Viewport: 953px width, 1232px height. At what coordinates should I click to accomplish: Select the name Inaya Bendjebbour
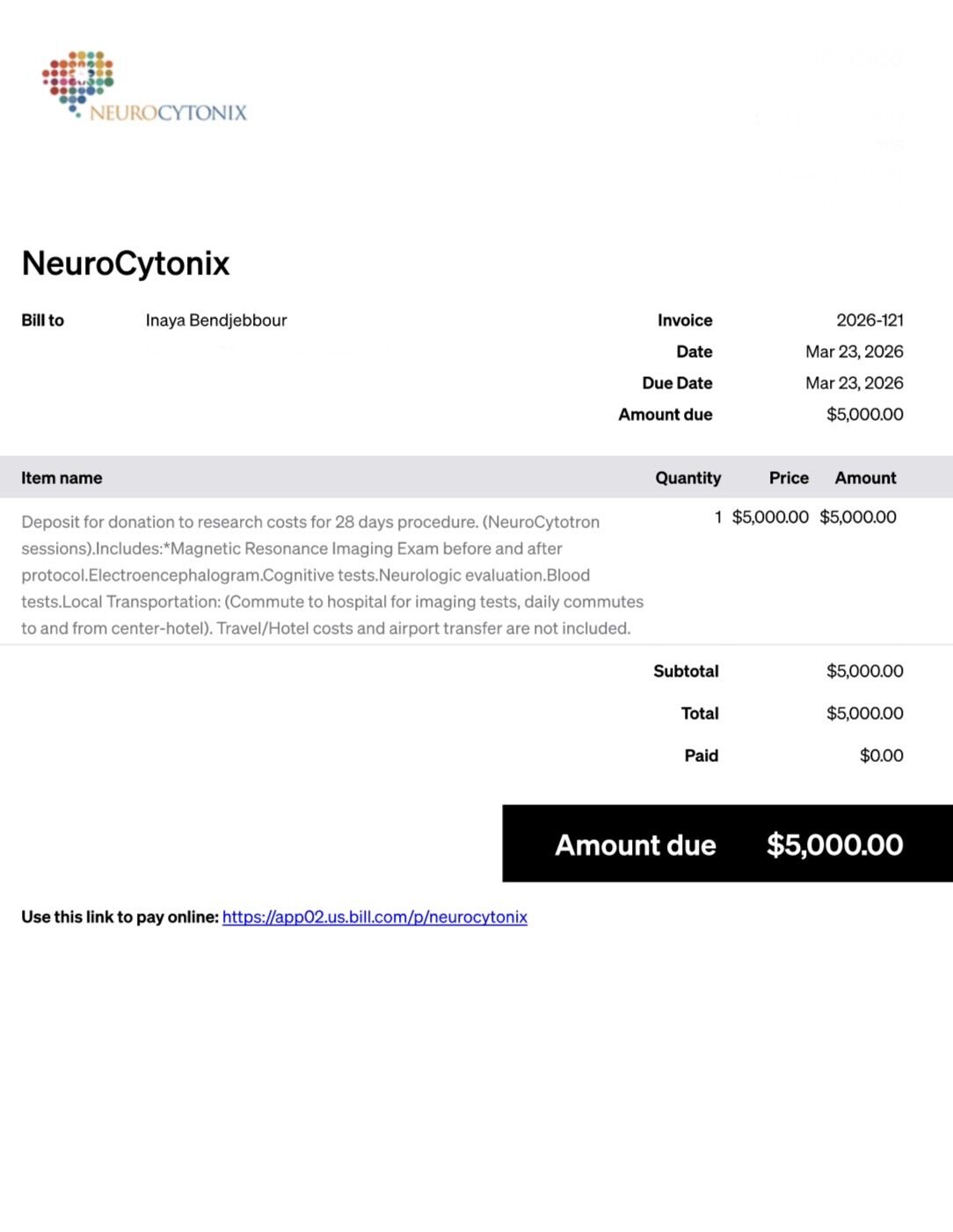[x=216, y=320]
